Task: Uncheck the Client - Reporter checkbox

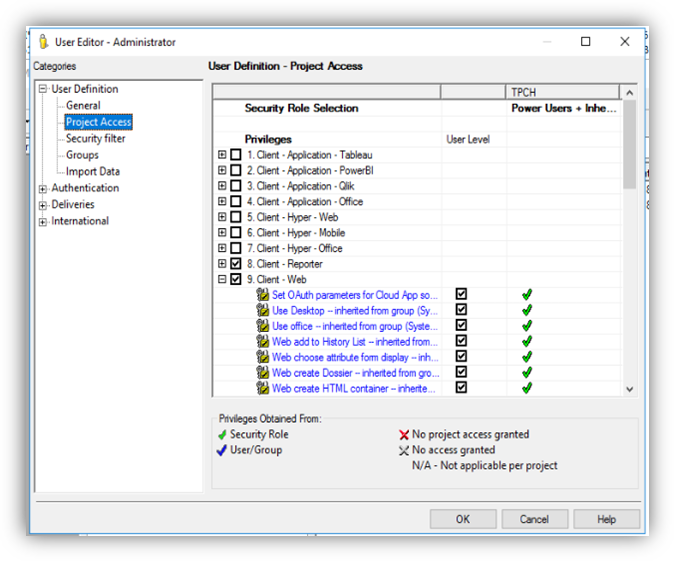Action: click(236, 264)
